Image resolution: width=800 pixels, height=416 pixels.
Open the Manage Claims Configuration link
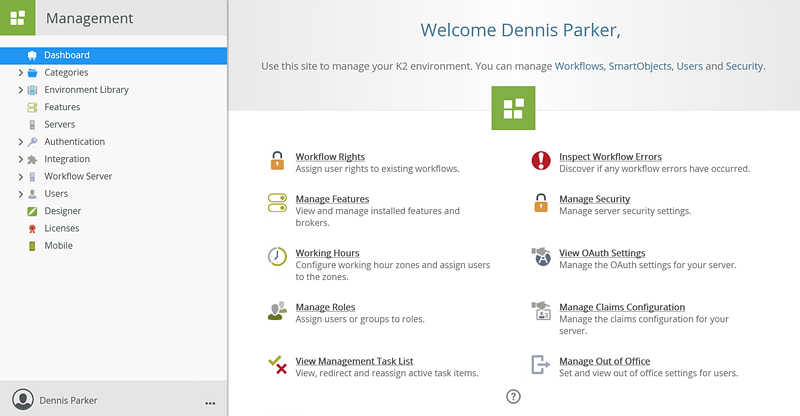[622, 307]
